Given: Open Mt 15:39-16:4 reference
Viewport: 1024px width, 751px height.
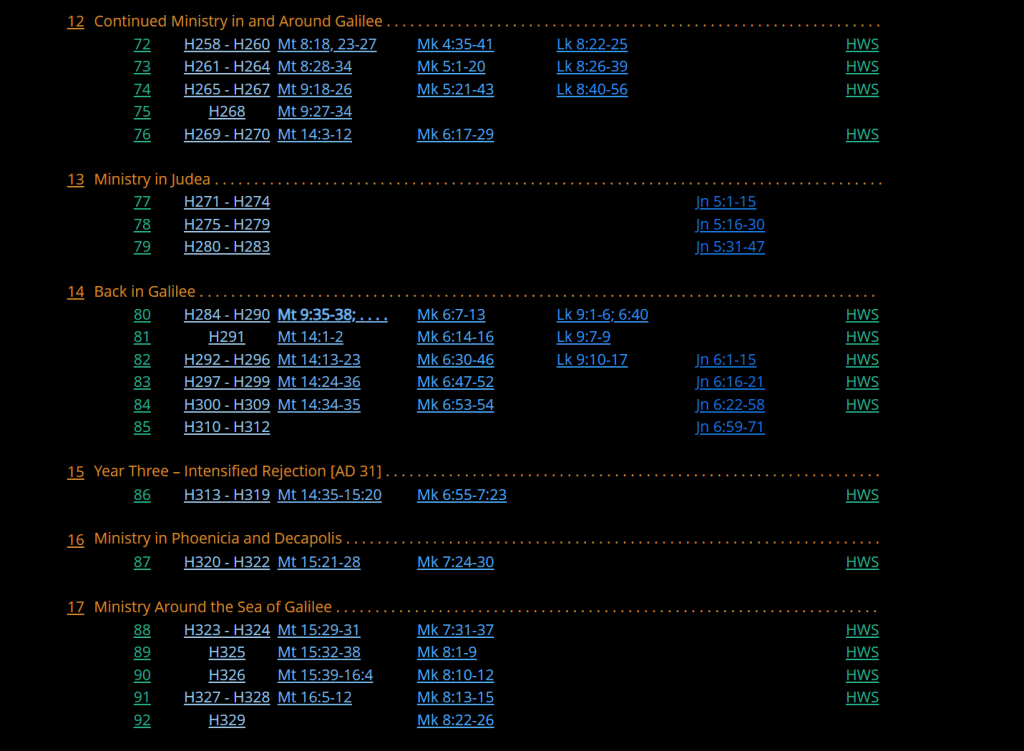Looking at the screenshot, I should tap(325, 675).
